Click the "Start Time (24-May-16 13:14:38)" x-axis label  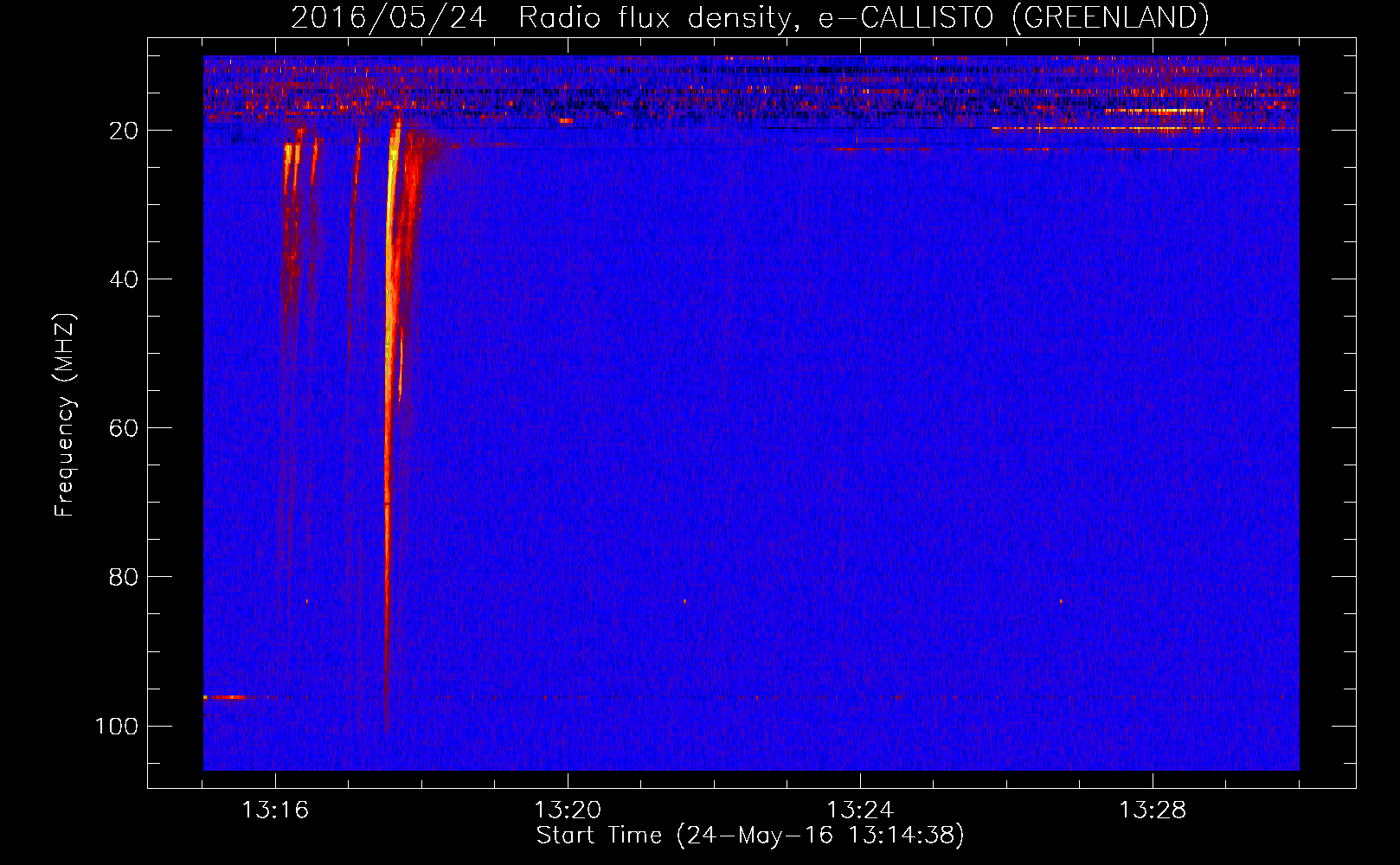(x=749, y=836)
